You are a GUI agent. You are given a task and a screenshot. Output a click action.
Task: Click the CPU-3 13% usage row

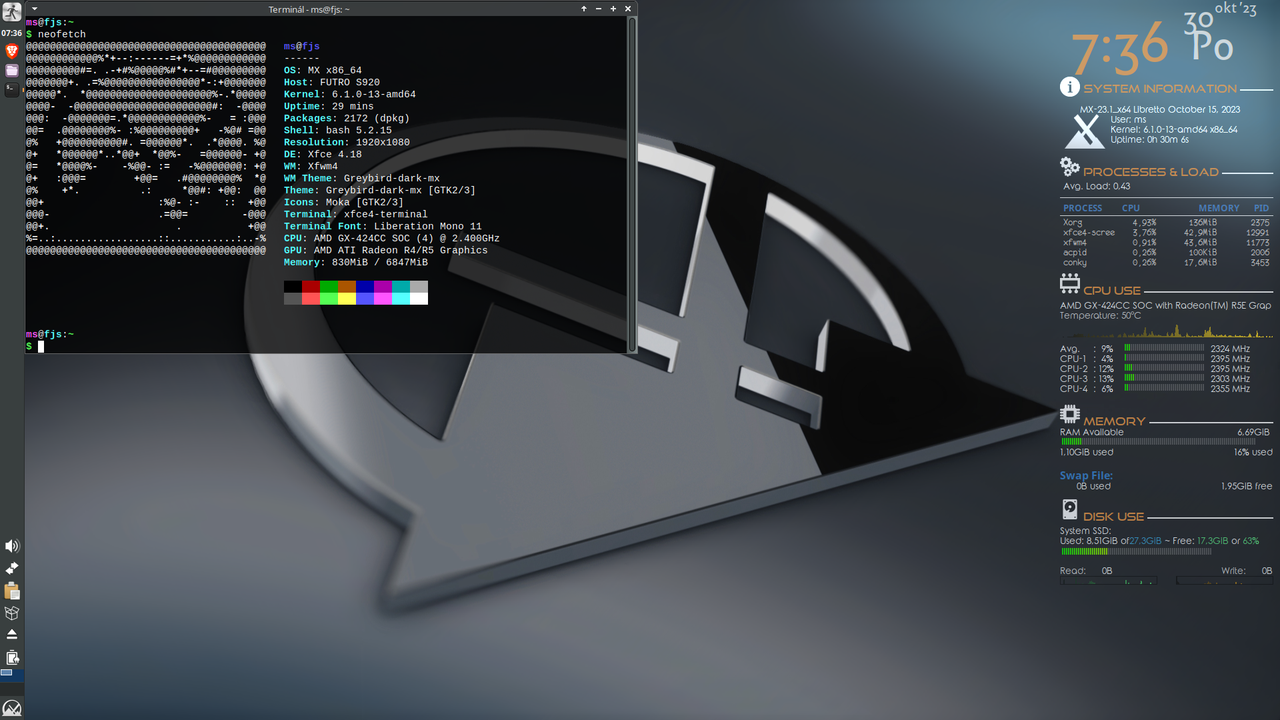(1155, 379)
